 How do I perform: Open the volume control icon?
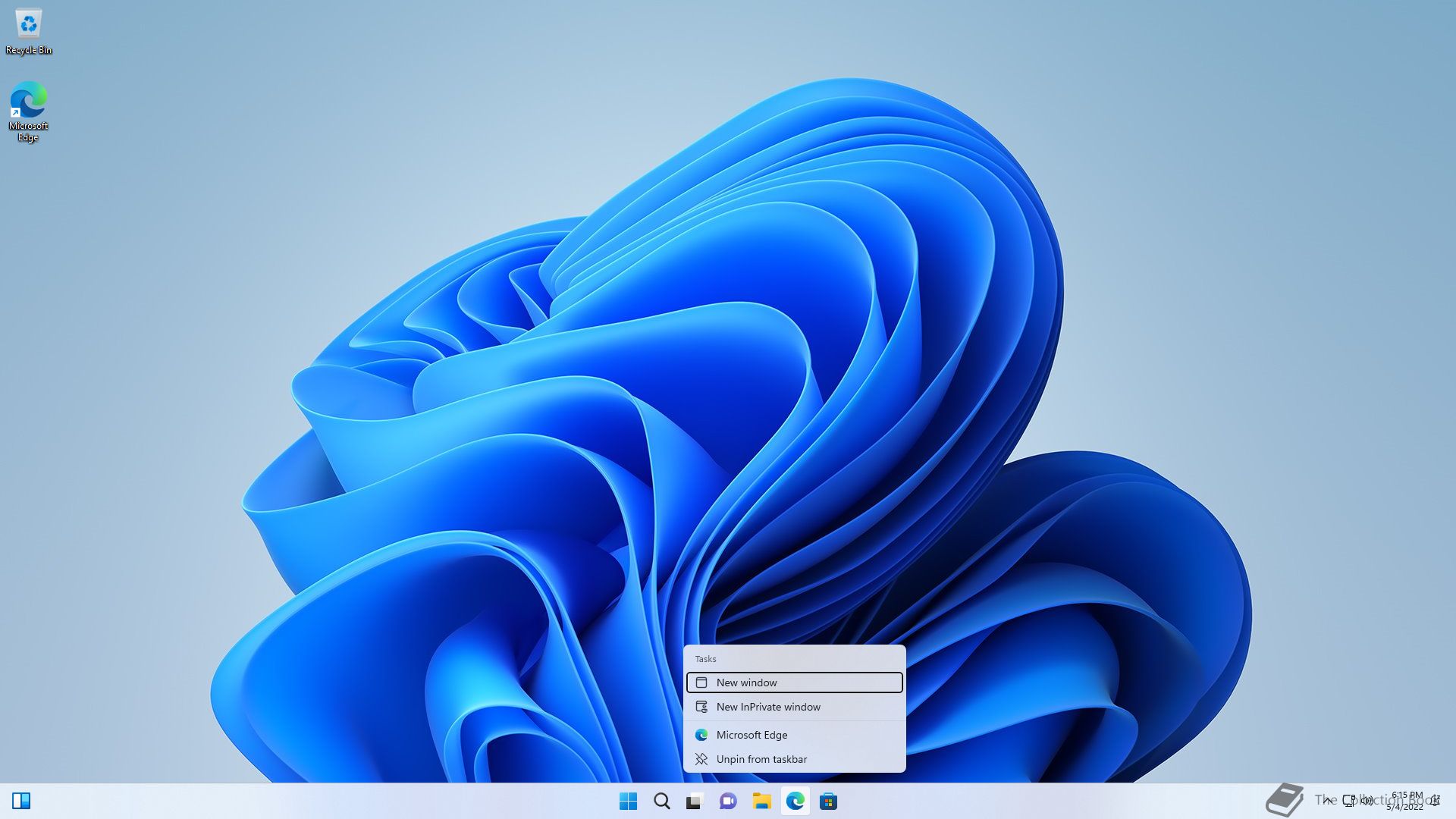click(1367, 801)
